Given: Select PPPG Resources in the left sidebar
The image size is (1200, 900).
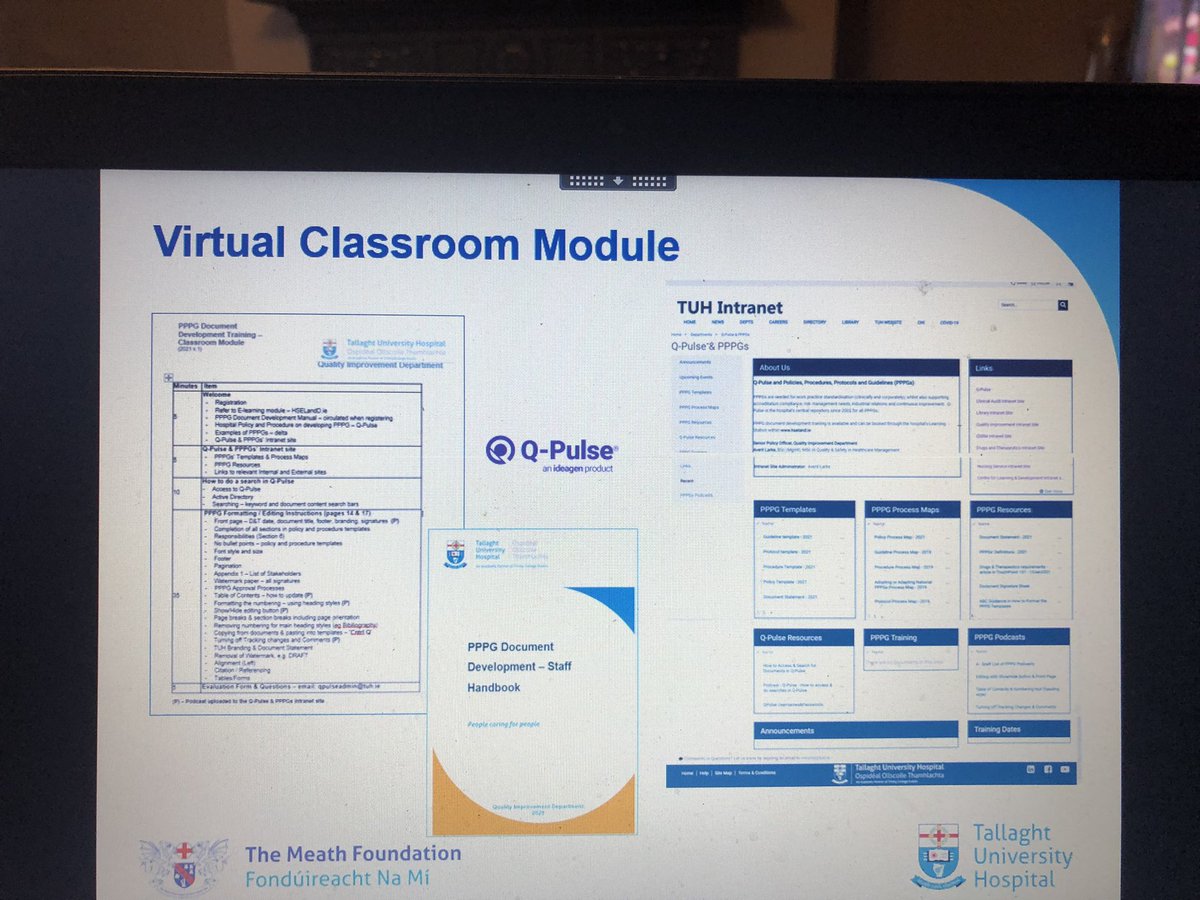Looking at the screenshot, I should coord(695,422).
